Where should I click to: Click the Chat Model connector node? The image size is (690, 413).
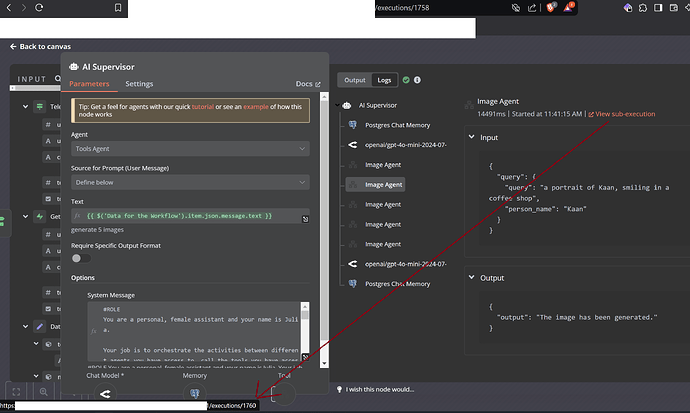coord(105,394)
